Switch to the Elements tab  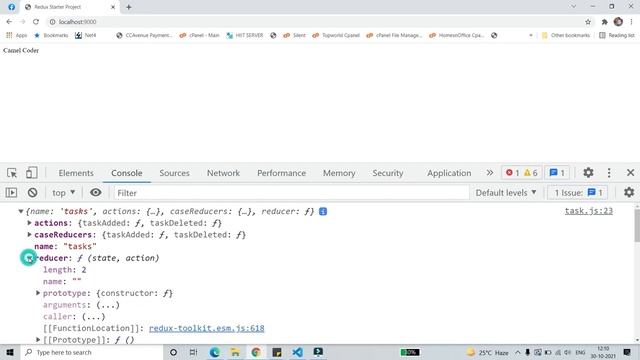76,173
